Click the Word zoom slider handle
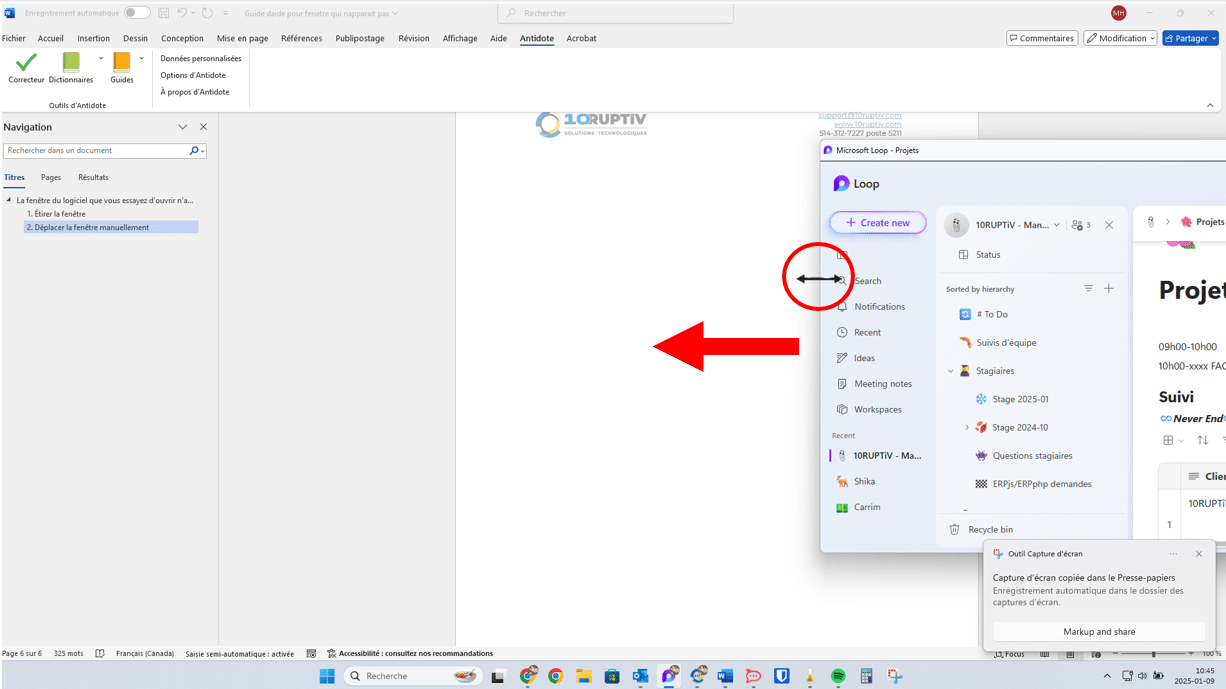The image size is (1226, 689). pos(1154,654)
